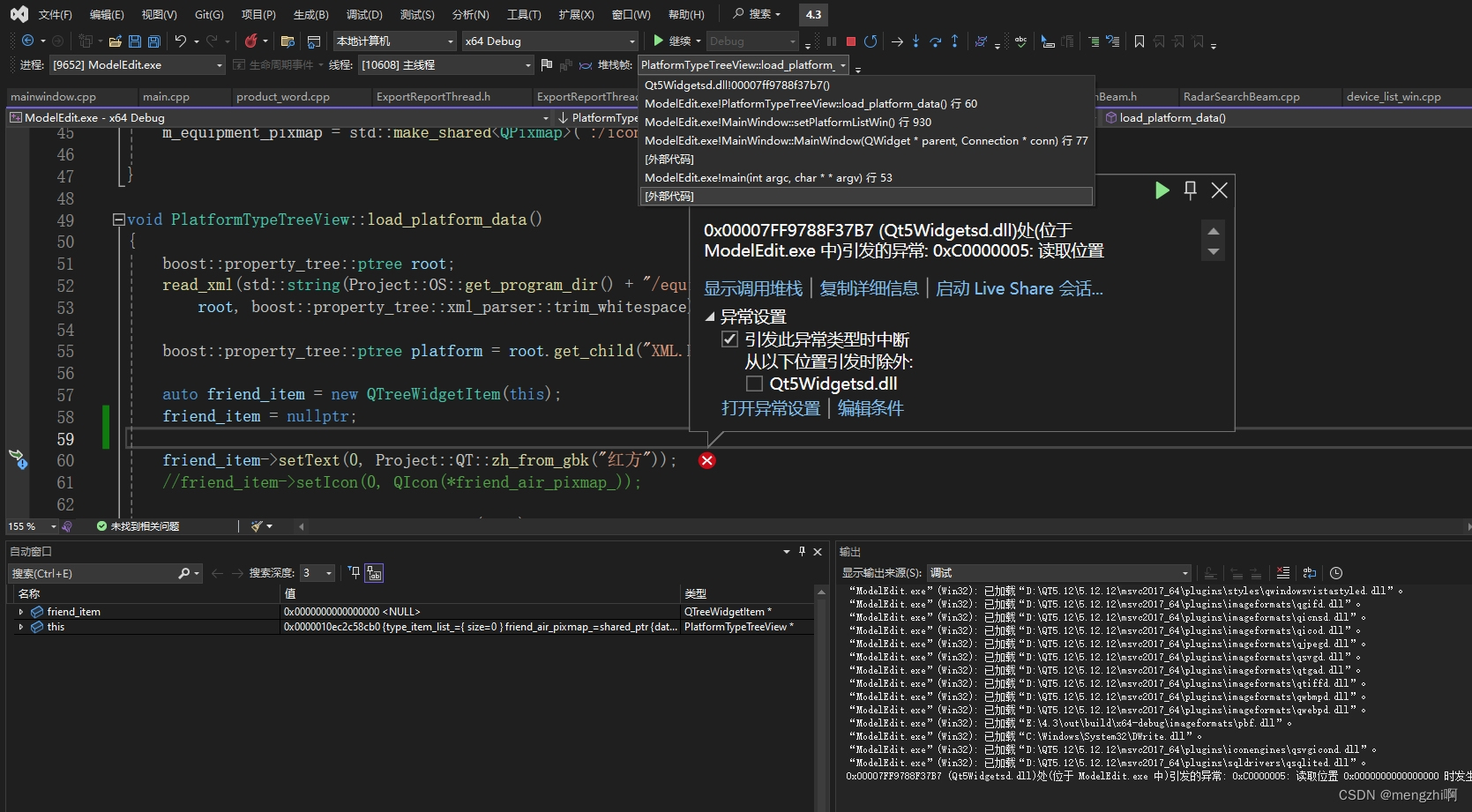Restart the debug session
This screenshot has width=1472, height=812.
(x=870, y=41)
